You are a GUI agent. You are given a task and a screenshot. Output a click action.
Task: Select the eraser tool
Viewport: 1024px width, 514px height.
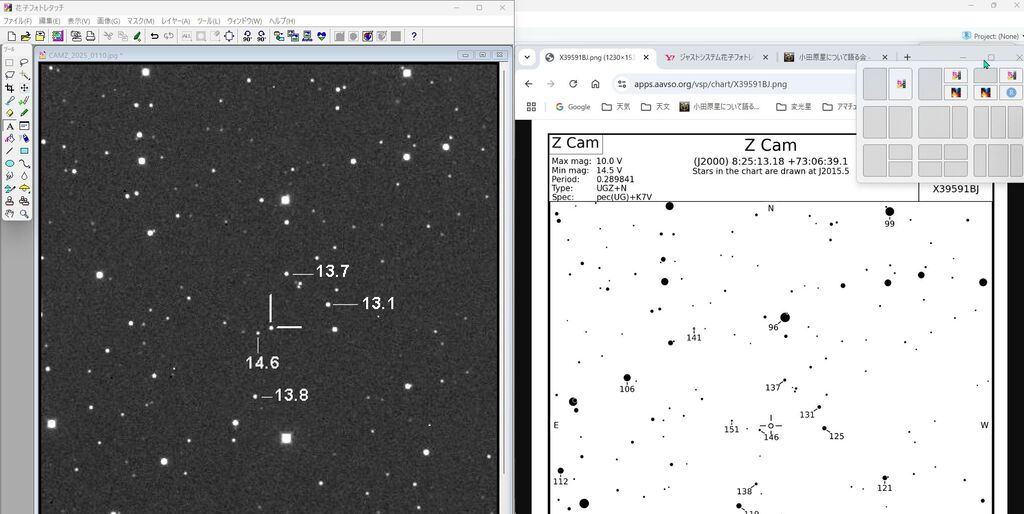click(x=10, y=113)
